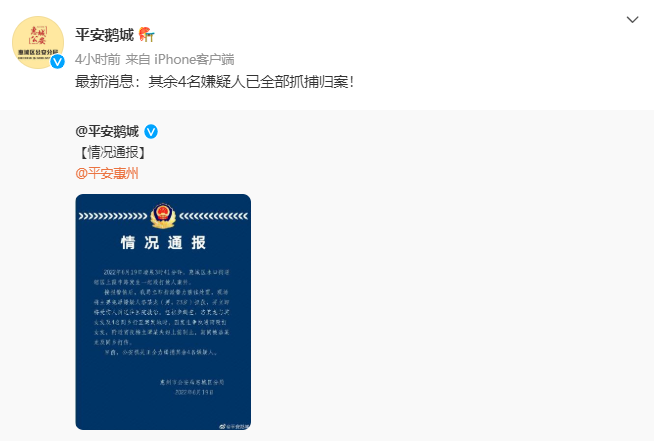Open @平安鹅城 in the reposted card
This screenshot has height=441, width=654.
coord(107,131)
